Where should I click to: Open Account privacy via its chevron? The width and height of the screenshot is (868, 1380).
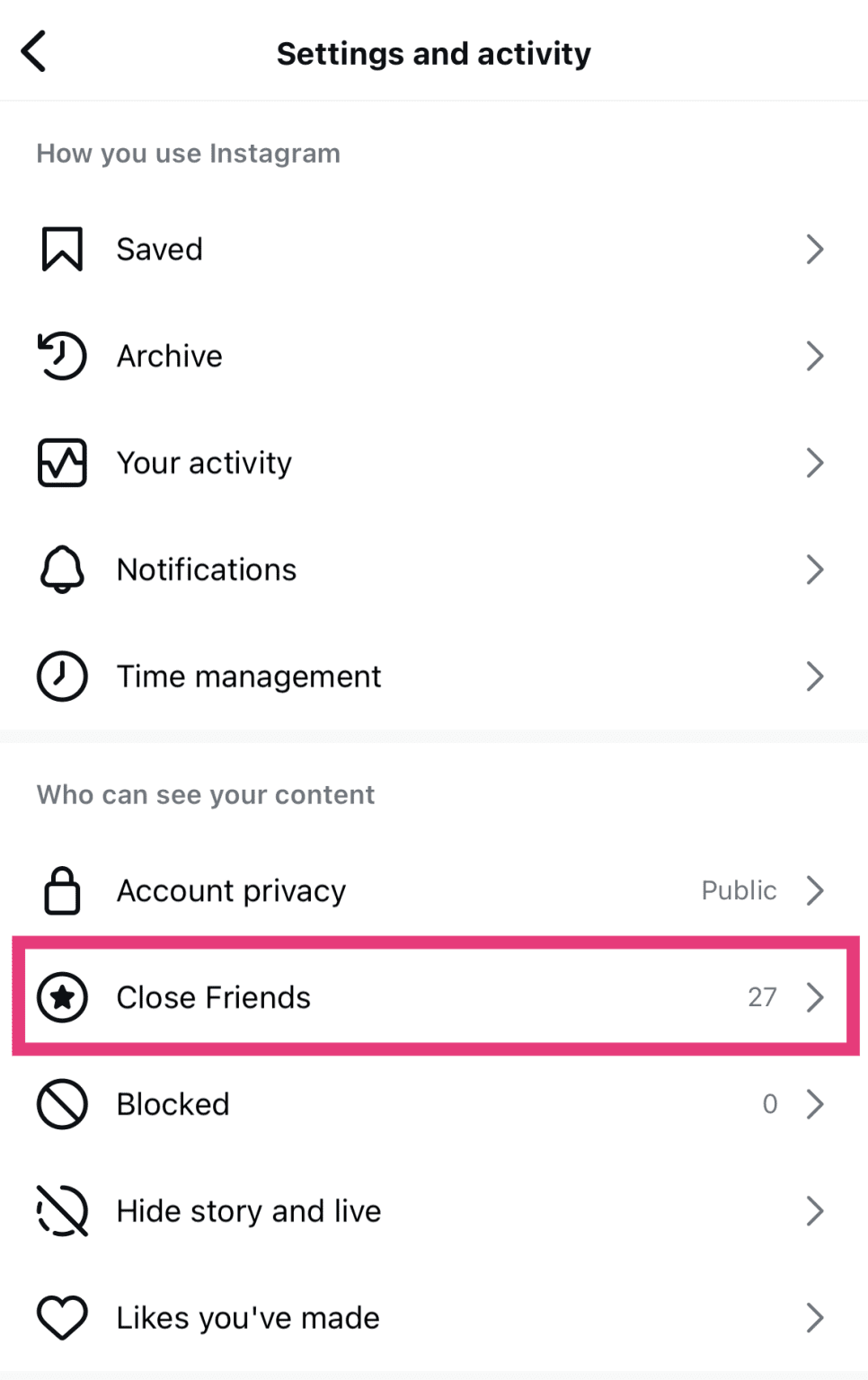point(815,890)
